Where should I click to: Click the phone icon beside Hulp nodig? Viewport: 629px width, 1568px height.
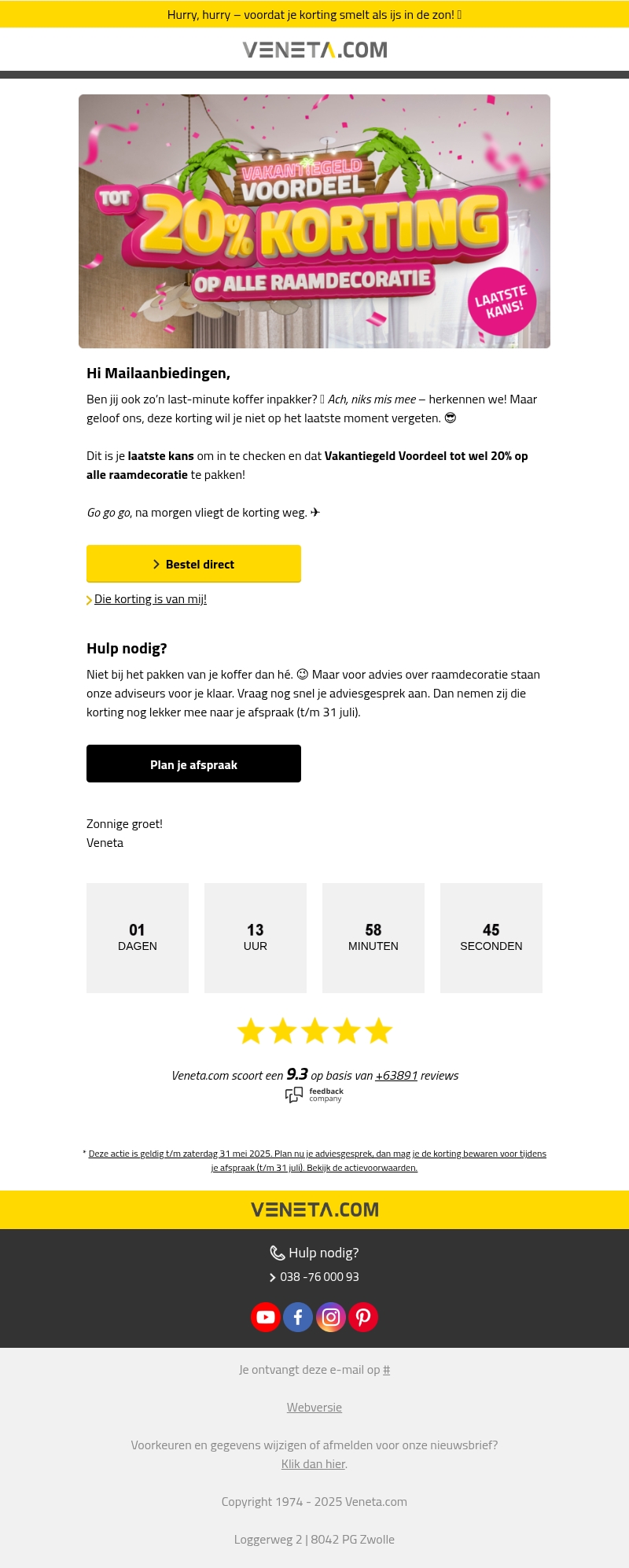[277, 1253]
